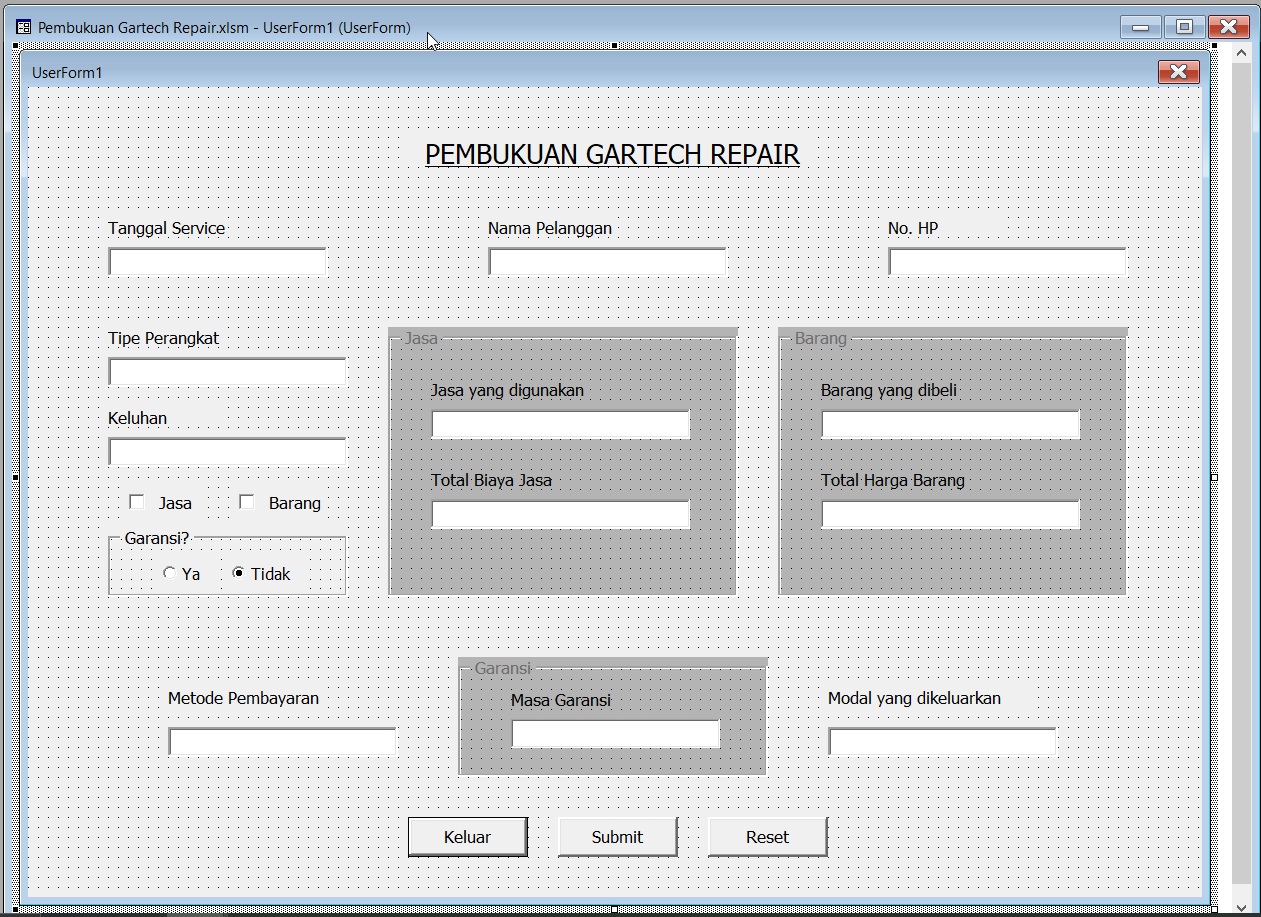
Task: Click inside the Total Biaya Jasa field
Action: (559, 514)
